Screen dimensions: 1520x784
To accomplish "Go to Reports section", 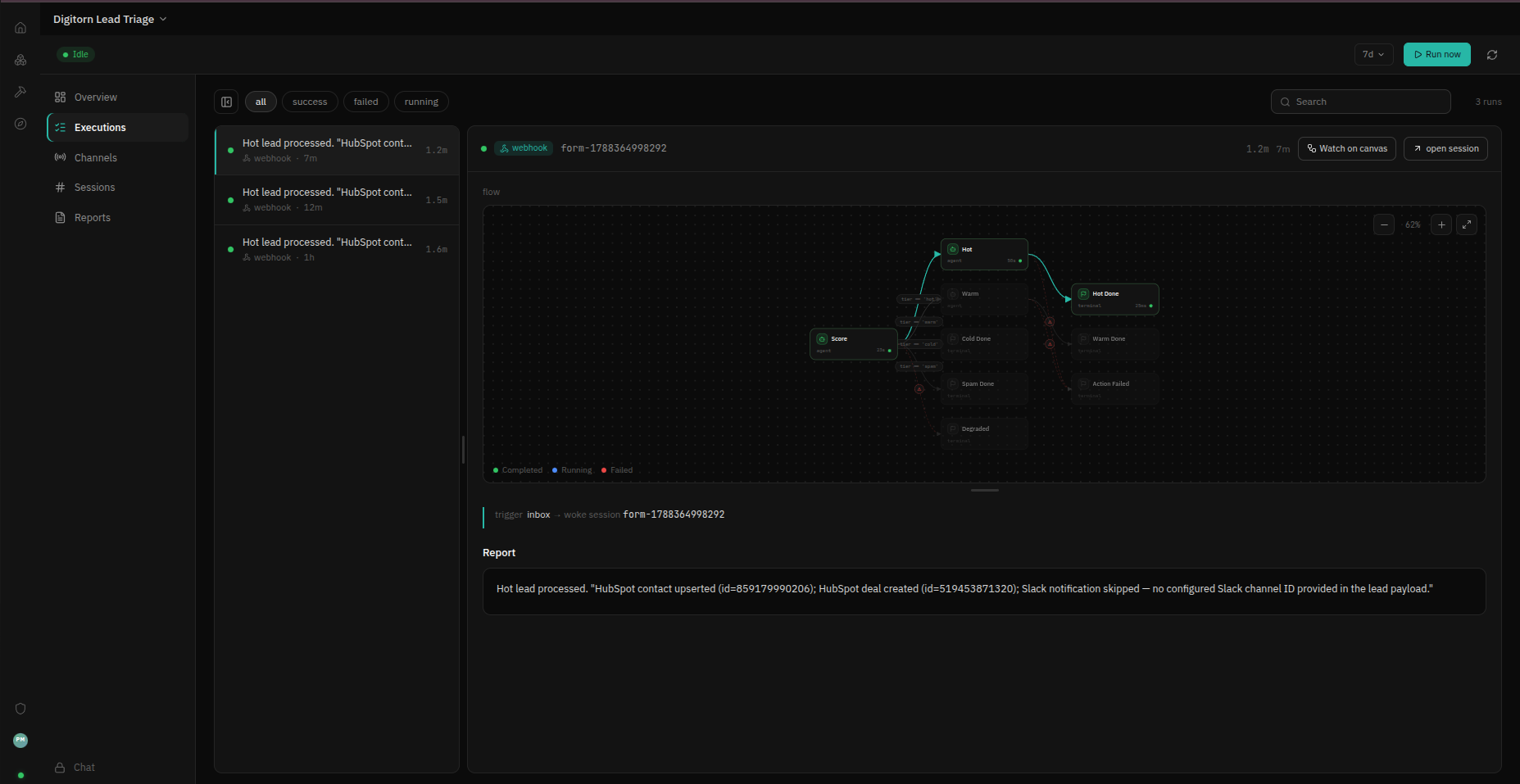I will click(x=118, y=218).
